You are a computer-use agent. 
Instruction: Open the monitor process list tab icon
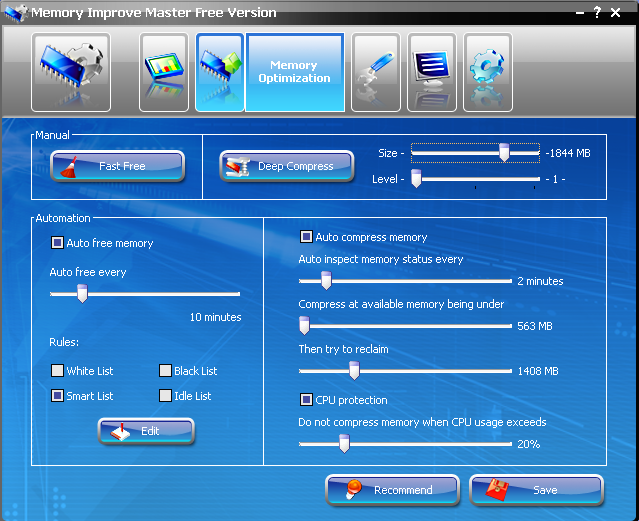[x=432, y=72]
